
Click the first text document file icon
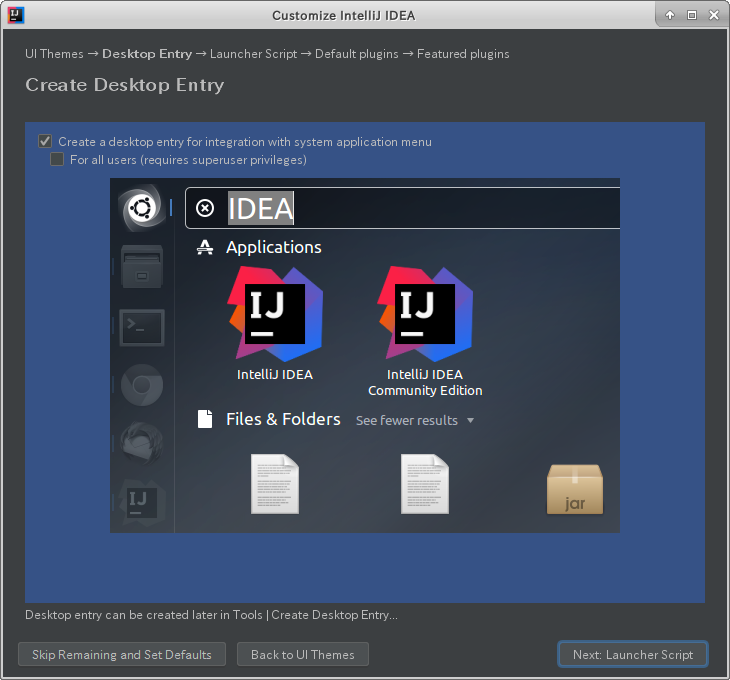tap(275, 484)
